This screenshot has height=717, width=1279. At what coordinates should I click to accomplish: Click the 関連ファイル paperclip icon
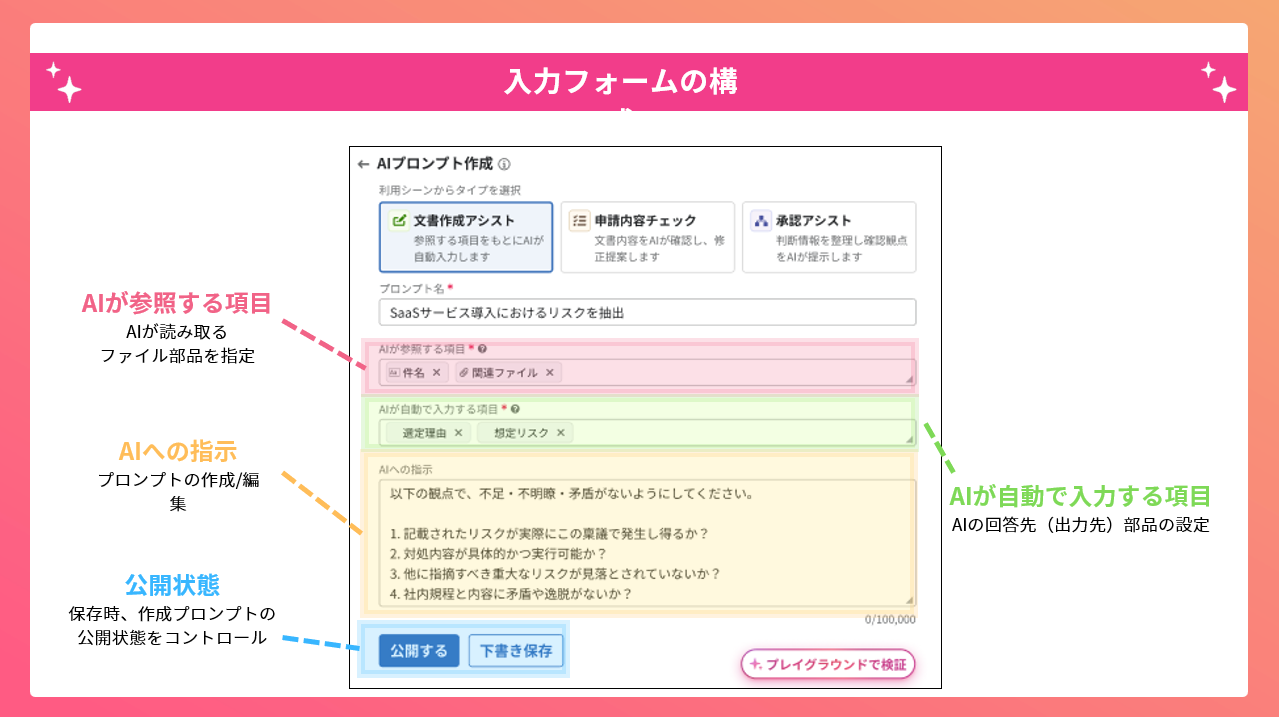click(463, 372)
